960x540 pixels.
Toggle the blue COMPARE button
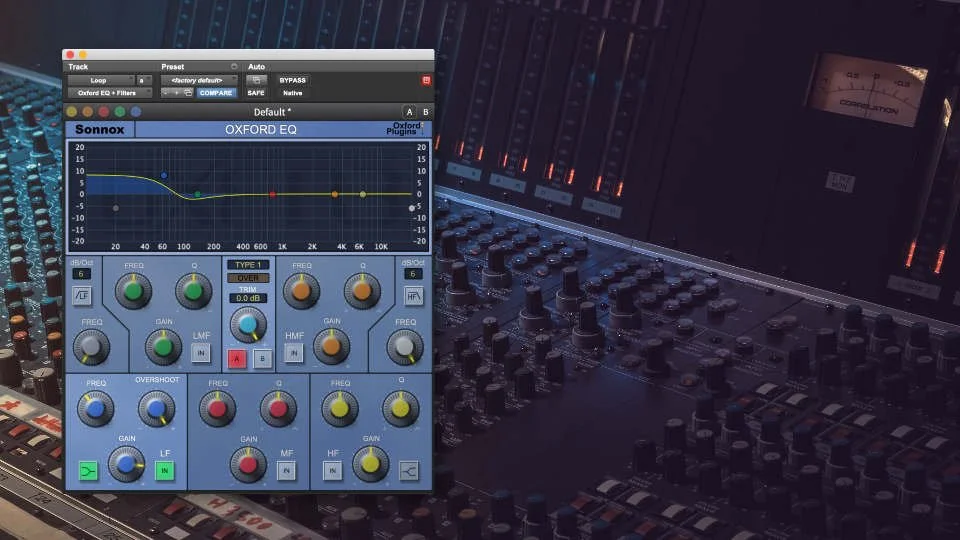216,93
